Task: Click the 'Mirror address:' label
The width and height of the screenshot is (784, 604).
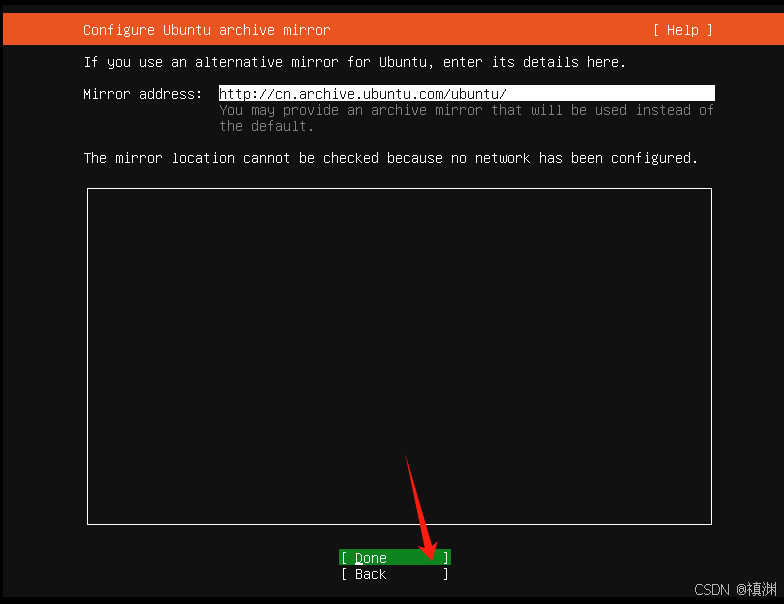Action: [142, 94]
